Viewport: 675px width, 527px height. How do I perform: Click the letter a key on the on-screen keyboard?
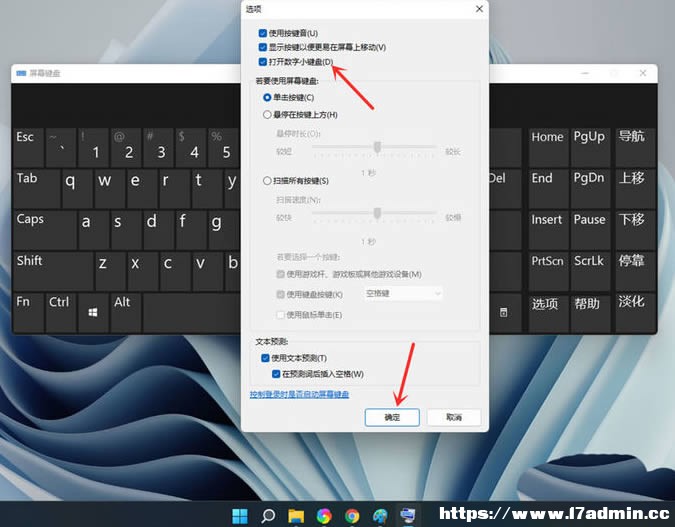pos(93,229)
